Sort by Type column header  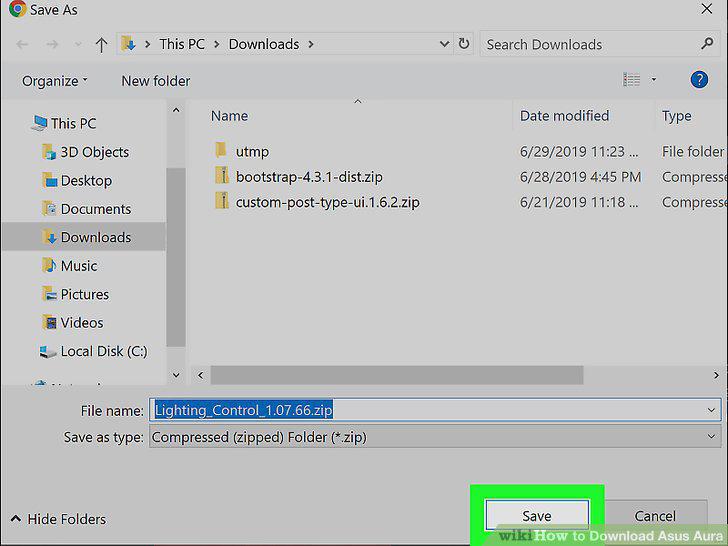[676, 116]
